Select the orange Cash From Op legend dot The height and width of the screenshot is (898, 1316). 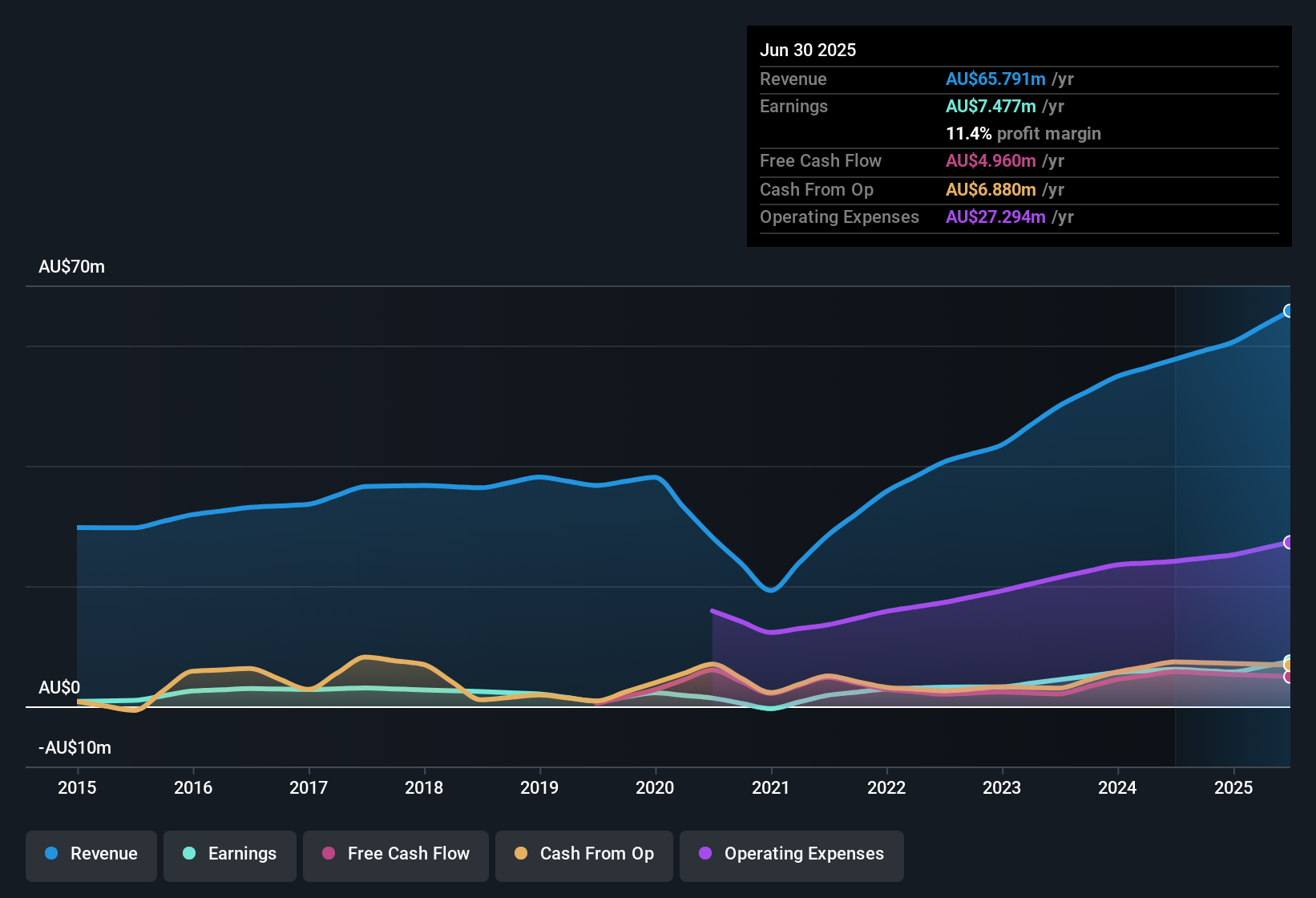click(x=521, y=854)
